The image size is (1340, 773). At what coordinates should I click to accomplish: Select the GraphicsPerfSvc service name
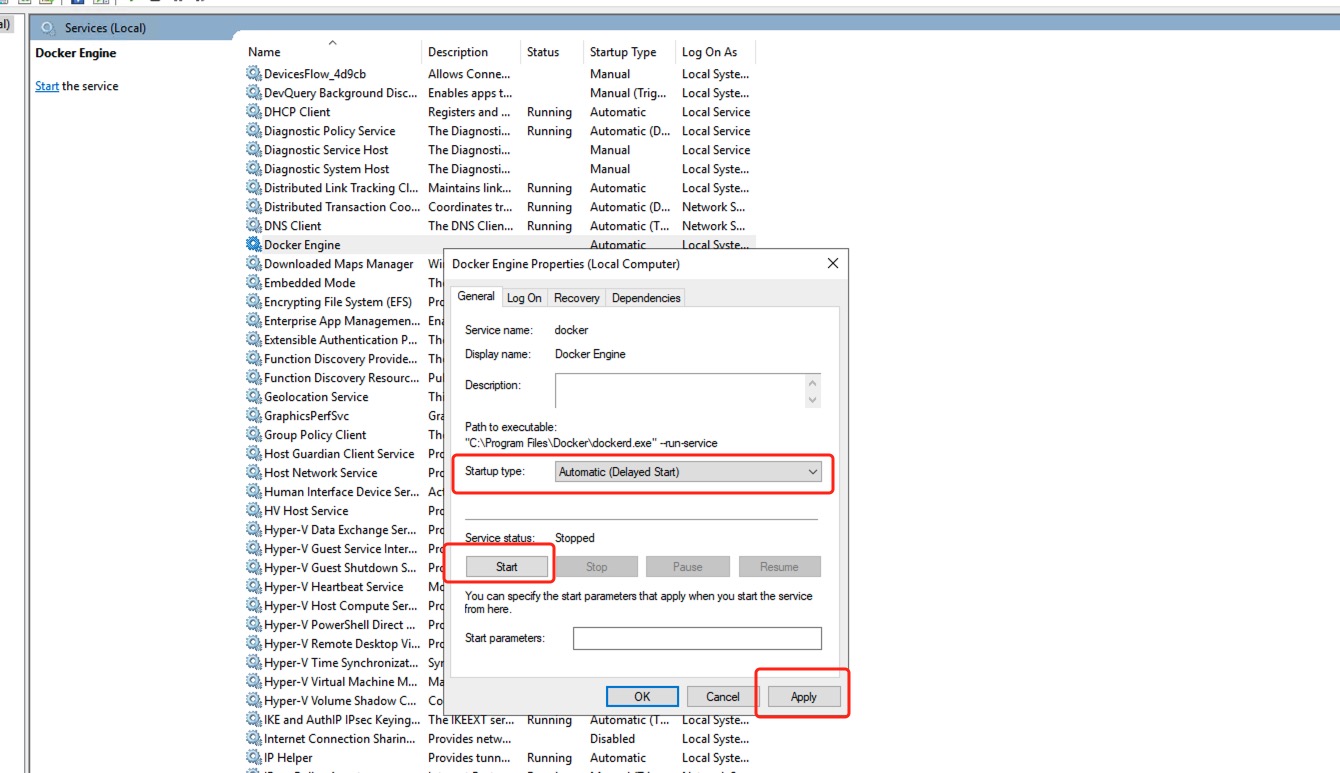(306, 416)
